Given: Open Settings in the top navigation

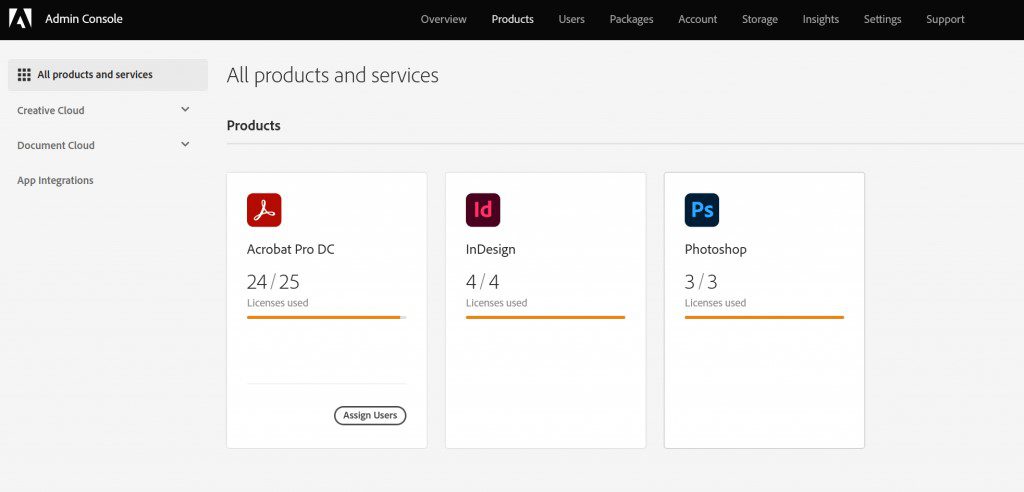Looking at the screenshot, I should pos(882,19).
